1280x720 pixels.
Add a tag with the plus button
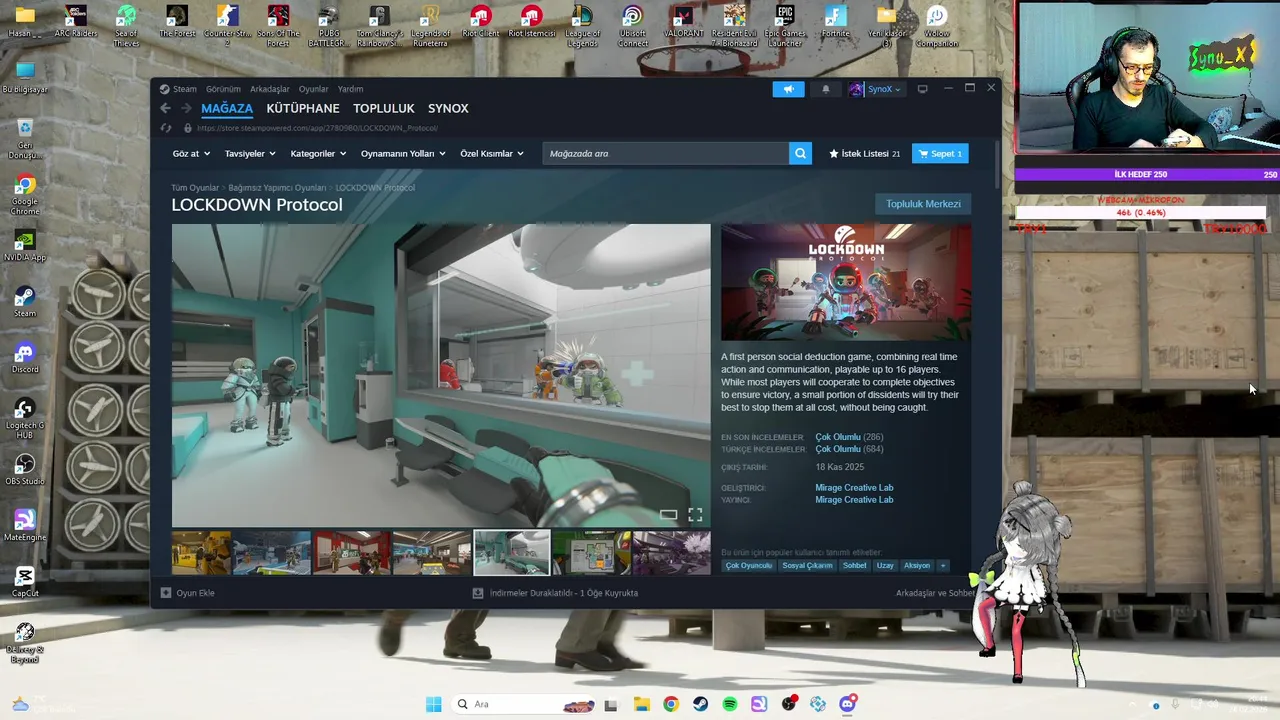coord(942,566)
